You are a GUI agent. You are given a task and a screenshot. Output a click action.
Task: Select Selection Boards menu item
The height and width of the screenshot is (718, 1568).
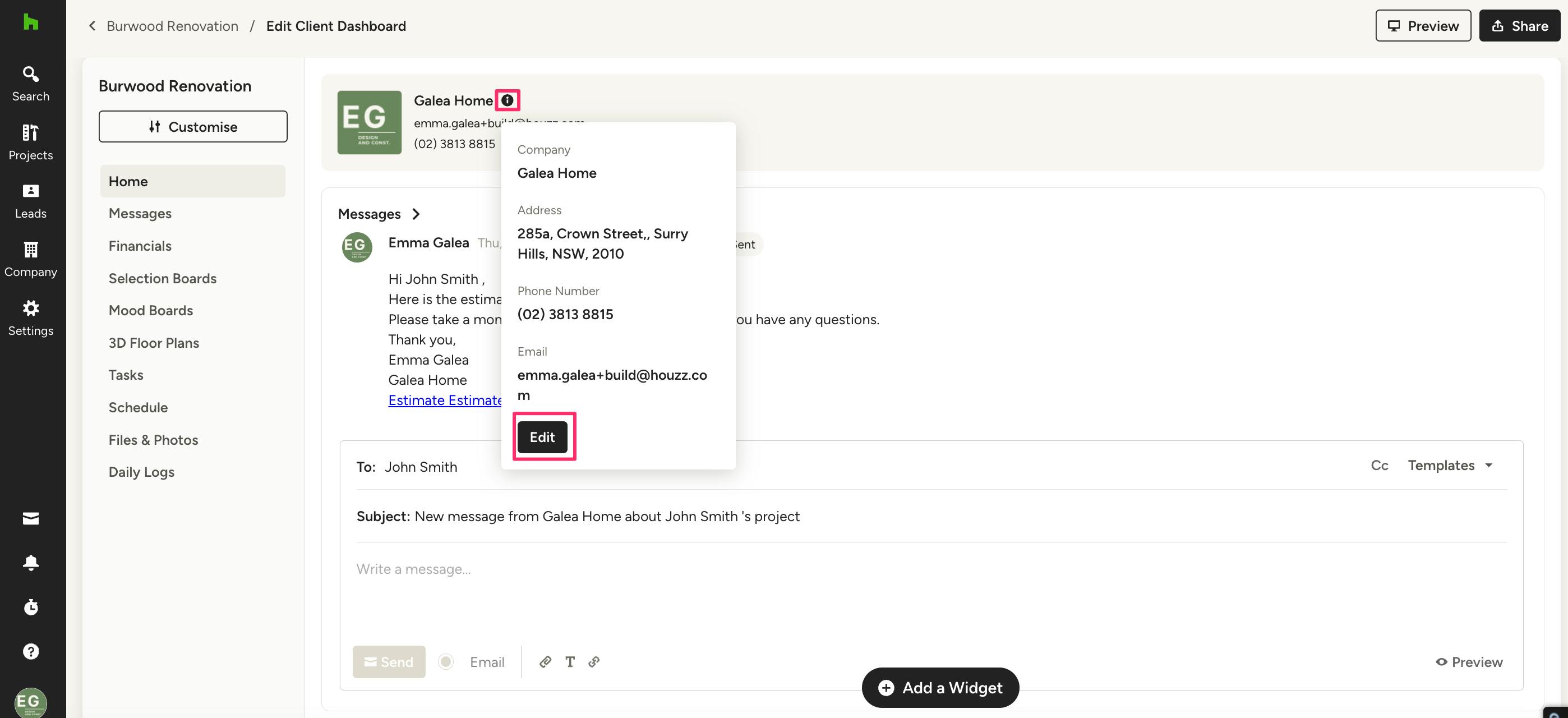tap(163, 278)
